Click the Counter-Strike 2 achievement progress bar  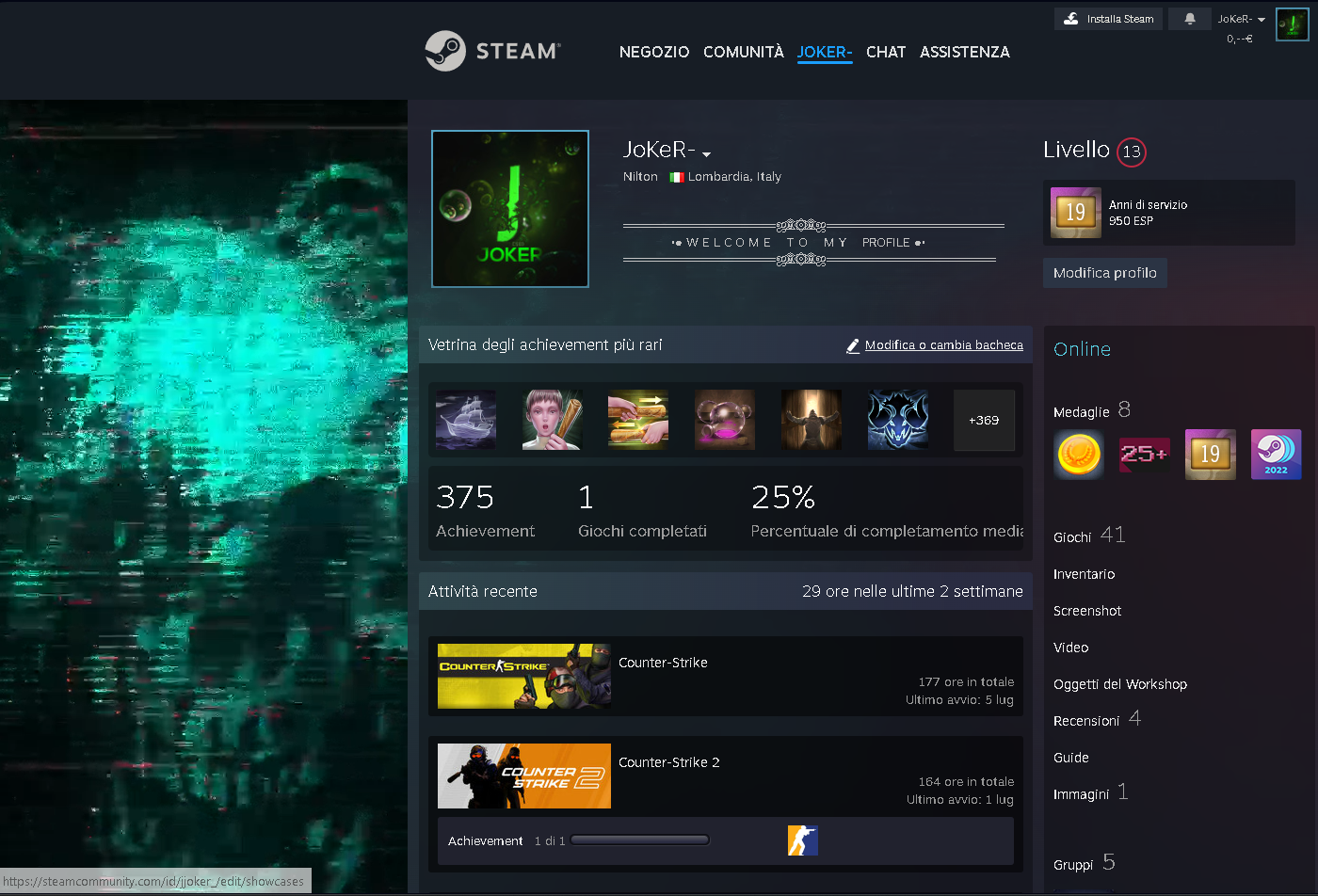(640, 840)
